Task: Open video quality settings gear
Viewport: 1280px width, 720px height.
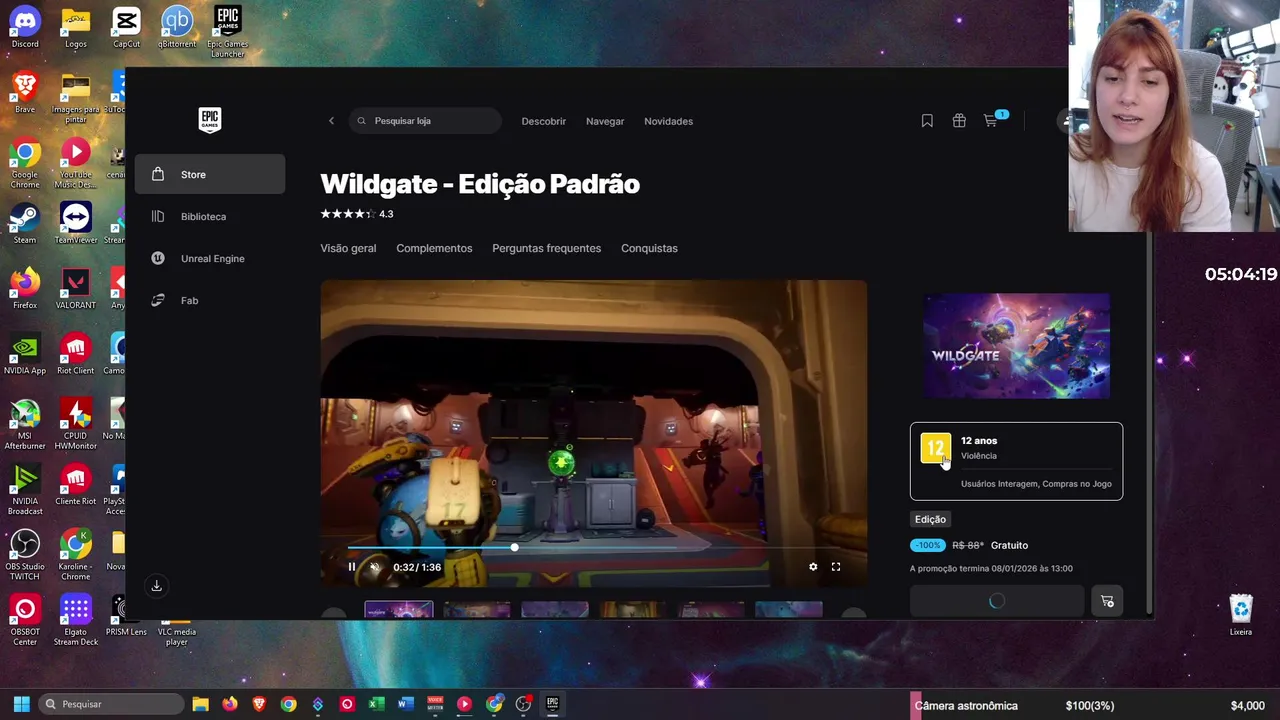Action: [x=813, y=567]
